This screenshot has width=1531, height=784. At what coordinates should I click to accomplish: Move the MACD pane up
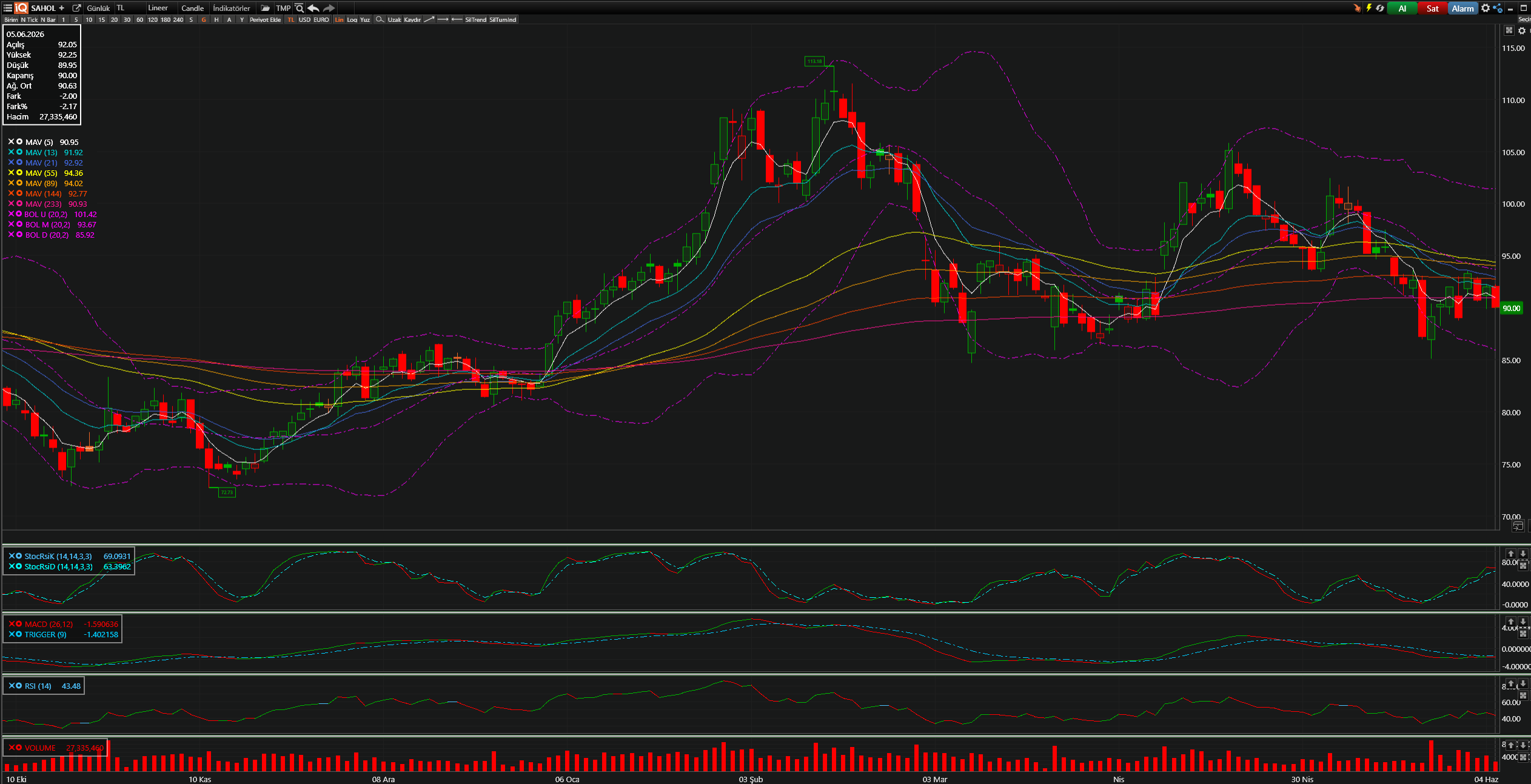point(1511,622)
